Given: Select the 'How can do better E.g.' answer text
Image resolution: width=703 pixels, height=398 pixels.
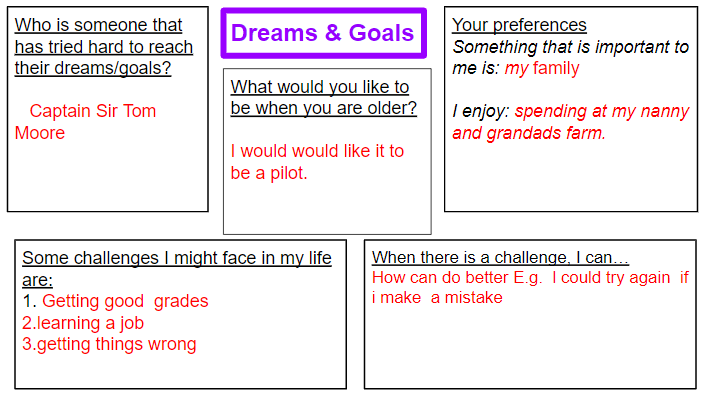Looking at the screenshot, I should click(457, 277).
